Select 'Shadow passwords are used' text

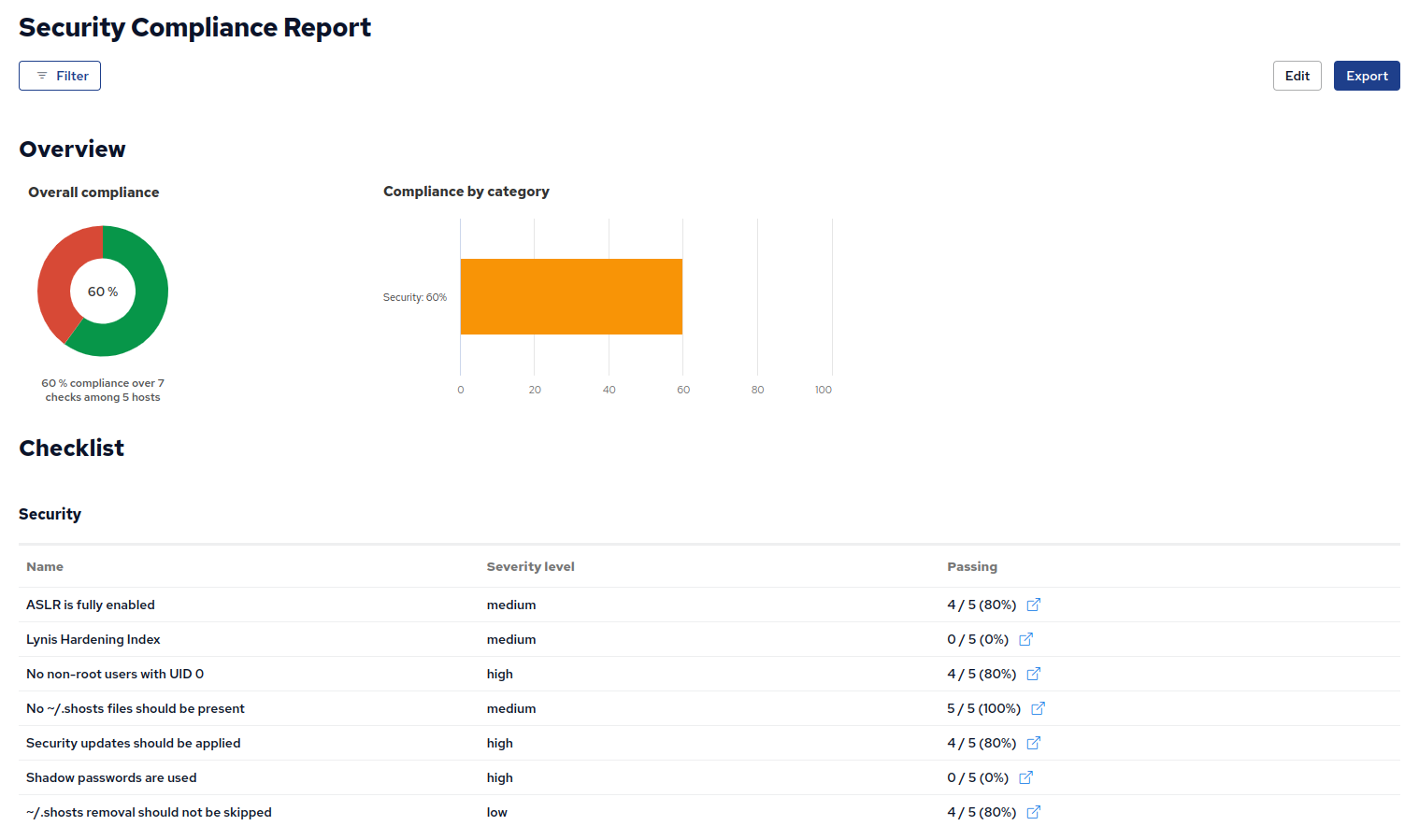click(111, 777)
